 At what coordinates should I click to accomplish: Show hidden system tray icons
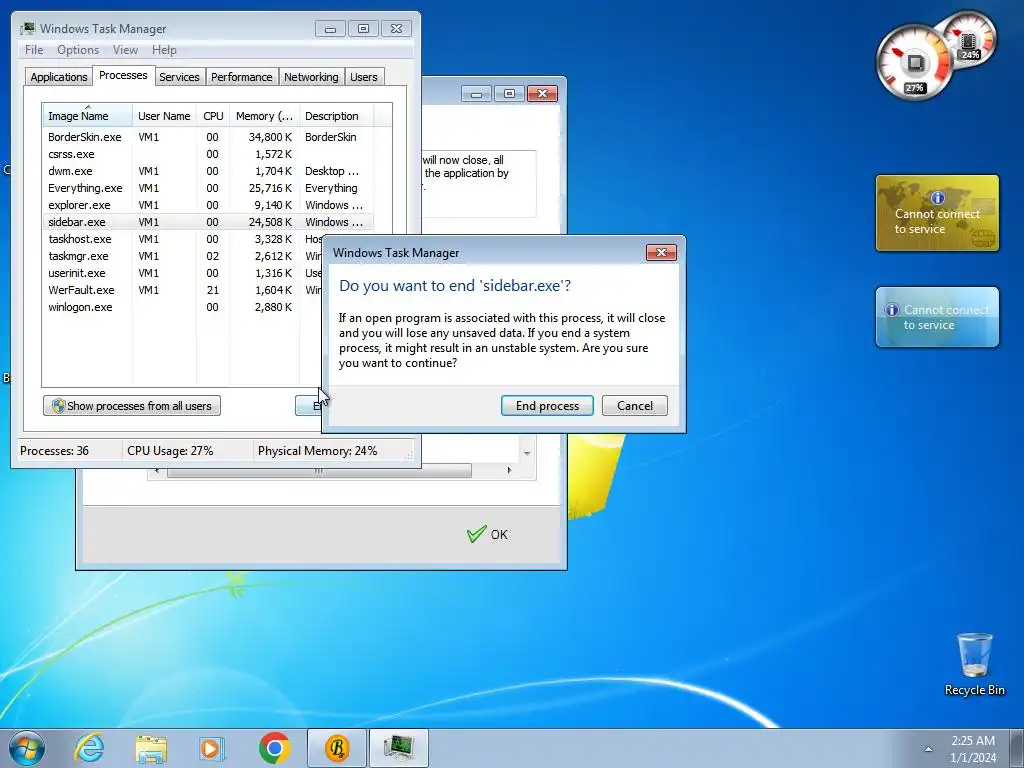click(928, 749)
